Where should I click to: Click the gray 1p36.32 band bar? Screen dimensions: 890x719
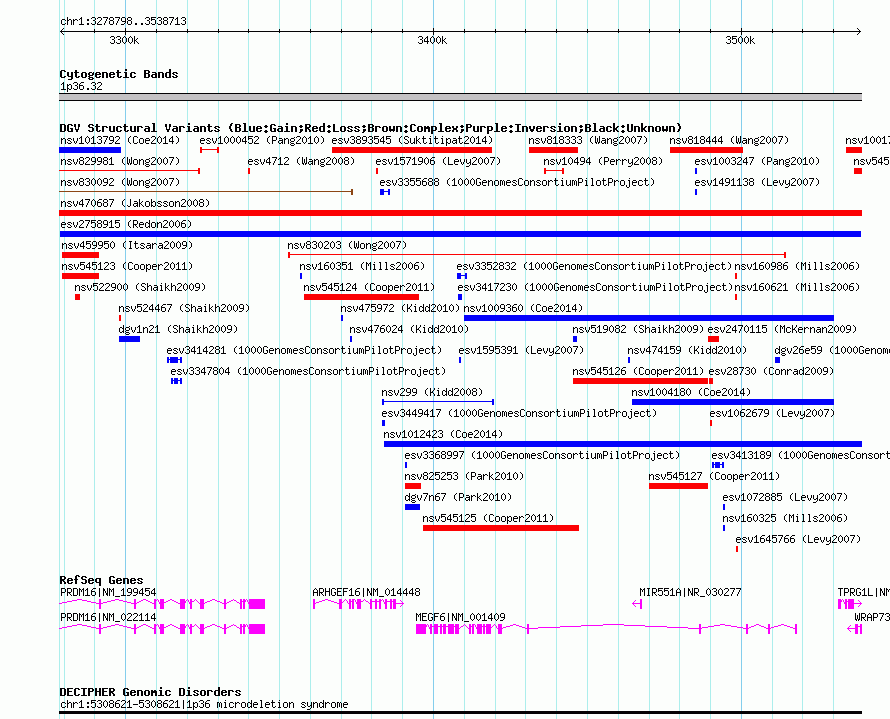click(460, 97)
